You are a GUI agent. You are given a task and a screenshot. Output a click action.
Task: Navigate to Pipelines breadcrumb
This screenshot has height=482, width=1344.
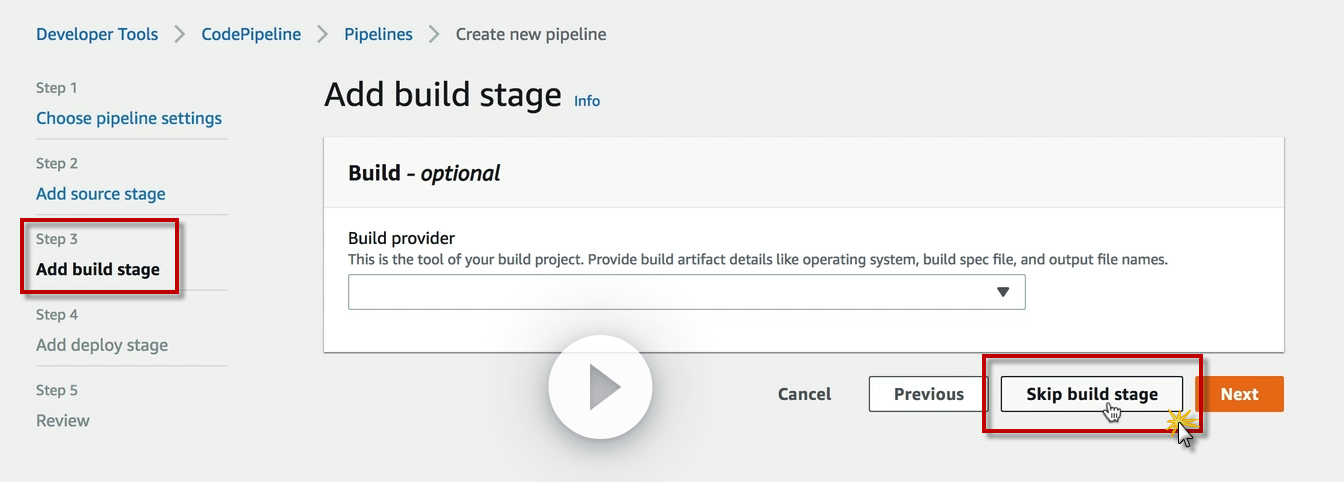[x=378, y=34]
